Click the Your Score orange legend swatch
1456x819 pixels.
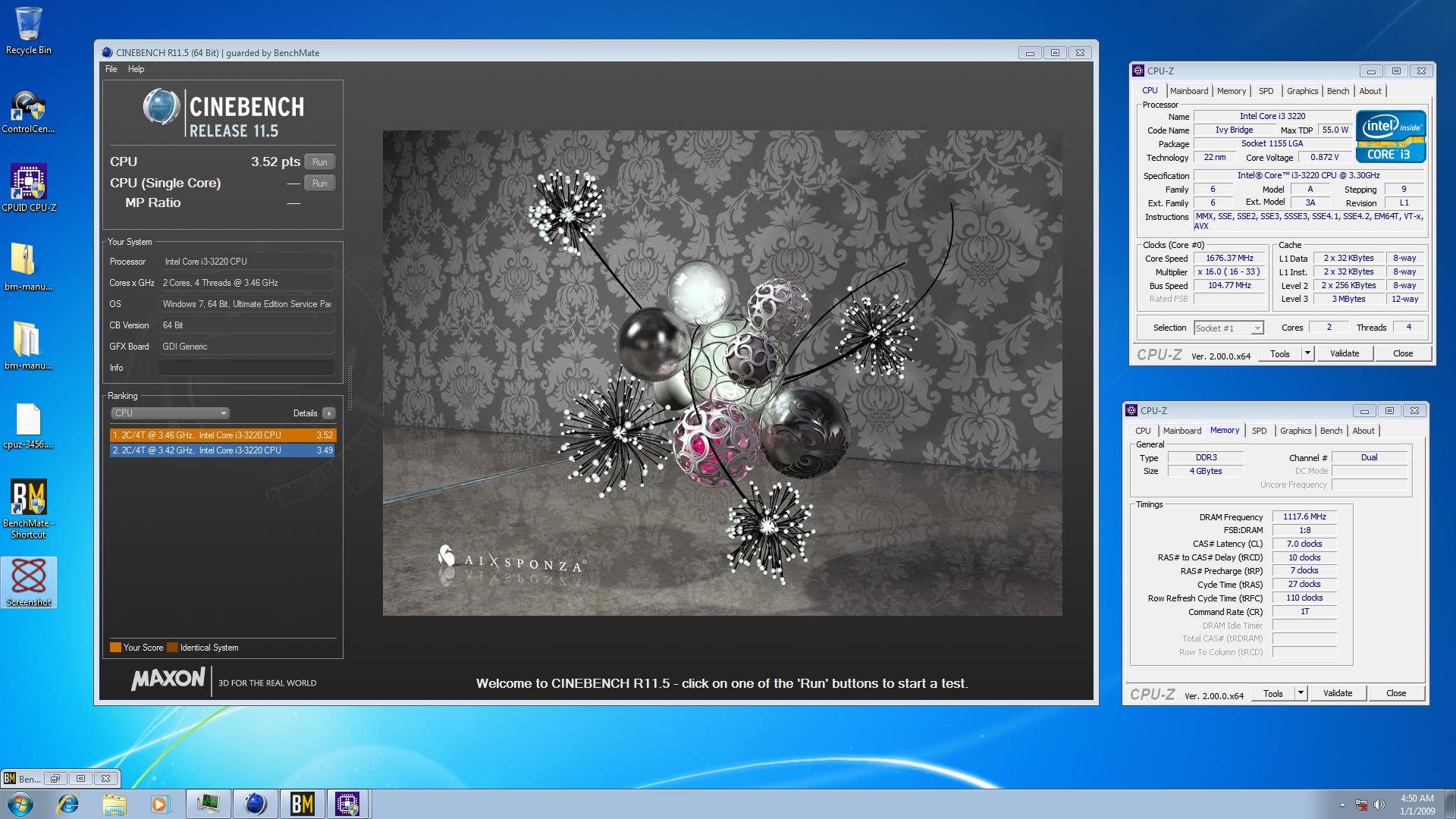(115, 648)
